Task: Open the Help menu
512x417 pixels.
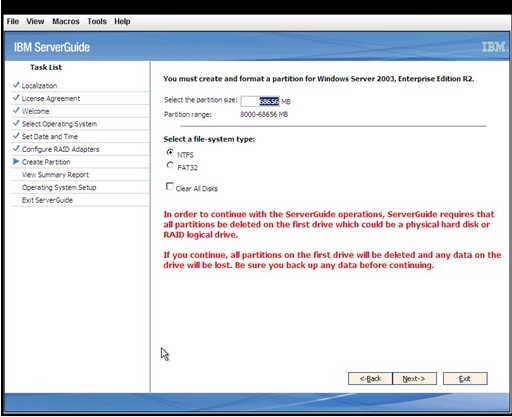Action: [122, 21]
